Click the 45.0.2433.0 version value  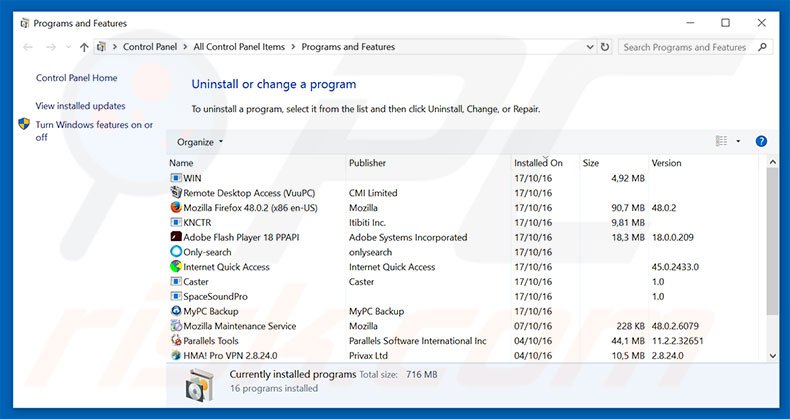(x=675, y=267)
